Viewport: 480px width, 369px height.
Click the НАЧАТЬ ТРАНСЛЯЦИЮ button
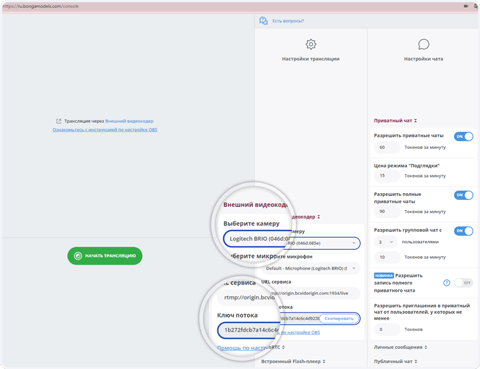pyautogui.click(x=105, y=256)
